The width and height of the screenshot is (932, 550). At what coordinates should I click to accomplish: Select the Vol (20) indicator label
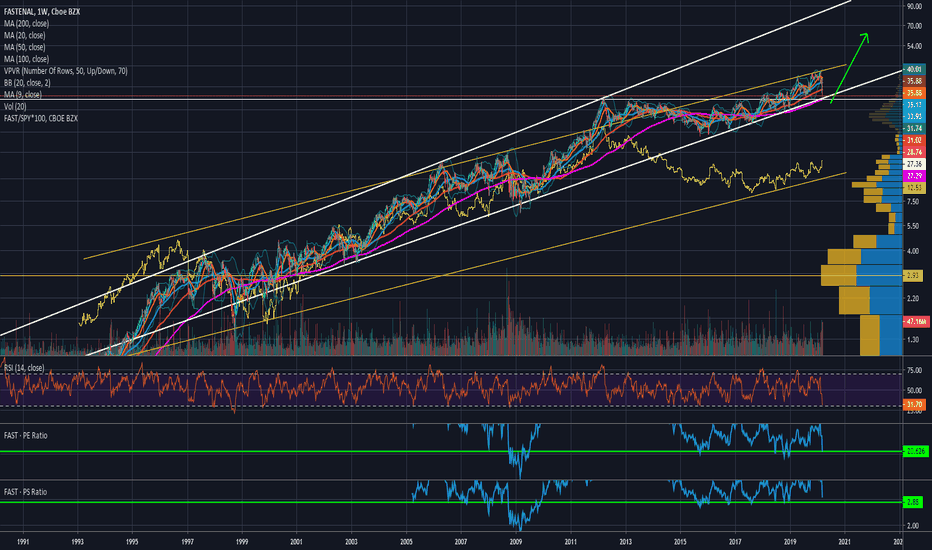tap(15, 106)
